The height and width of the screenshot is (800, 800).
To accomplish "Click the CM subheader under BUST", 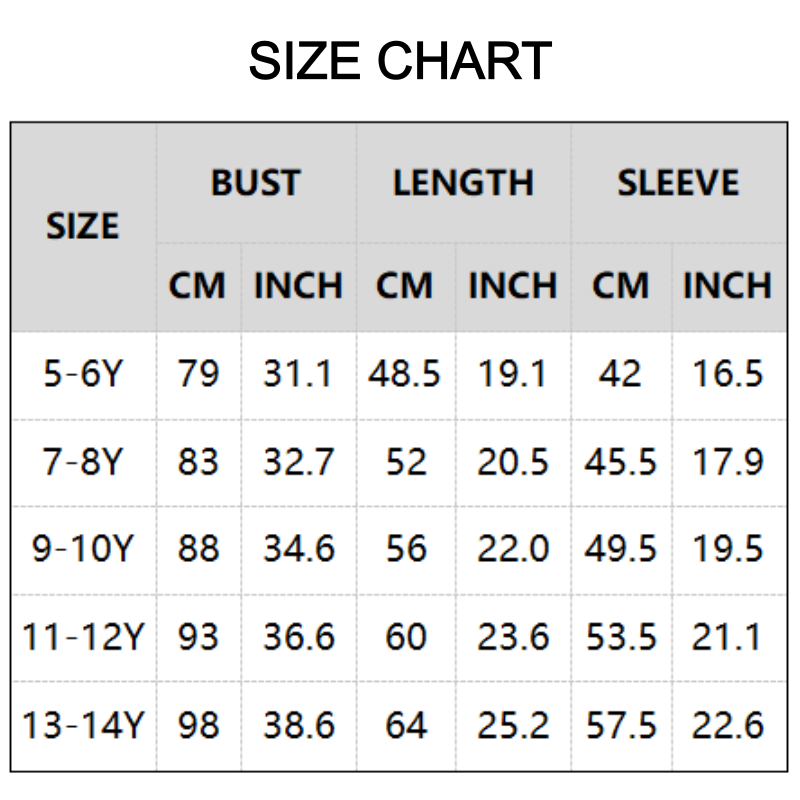I will pos(197,286).
